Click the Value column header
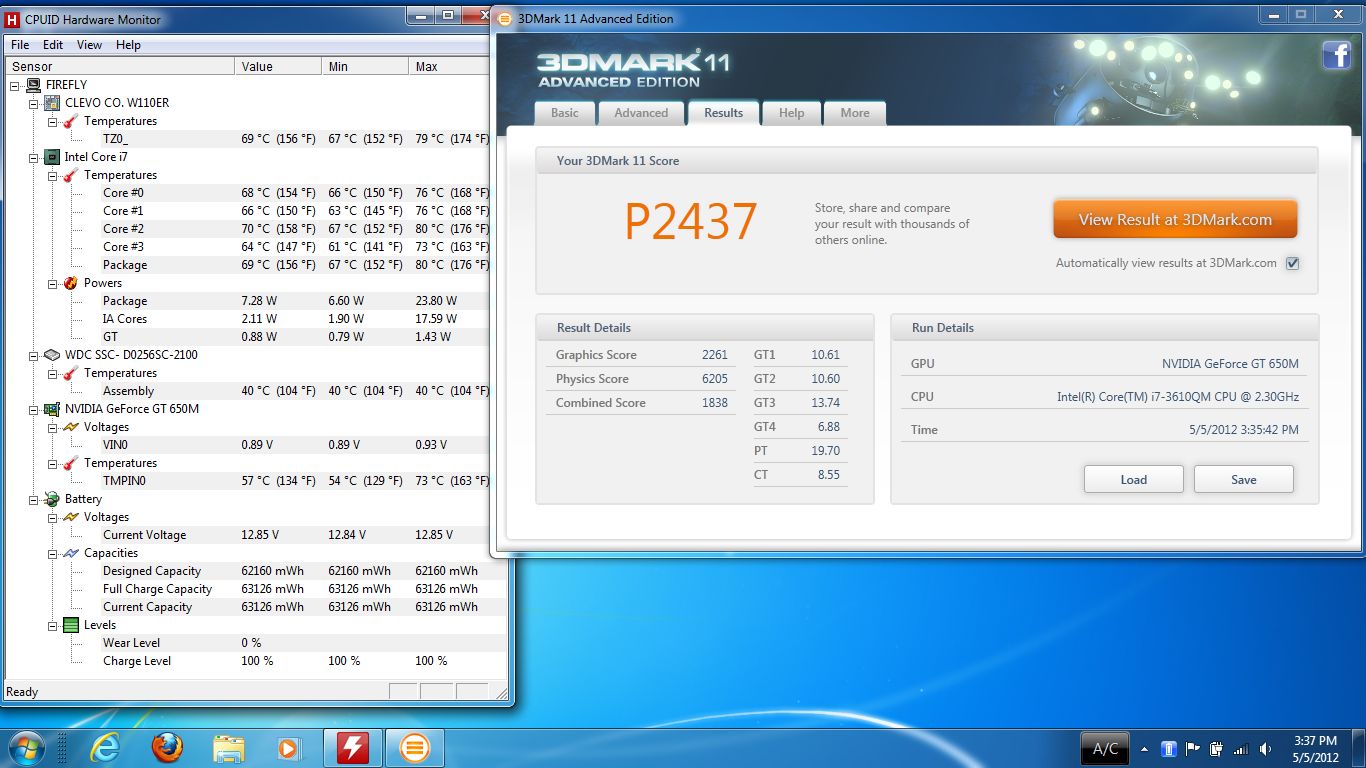The image size is (1366, 768). pos(279,67)
